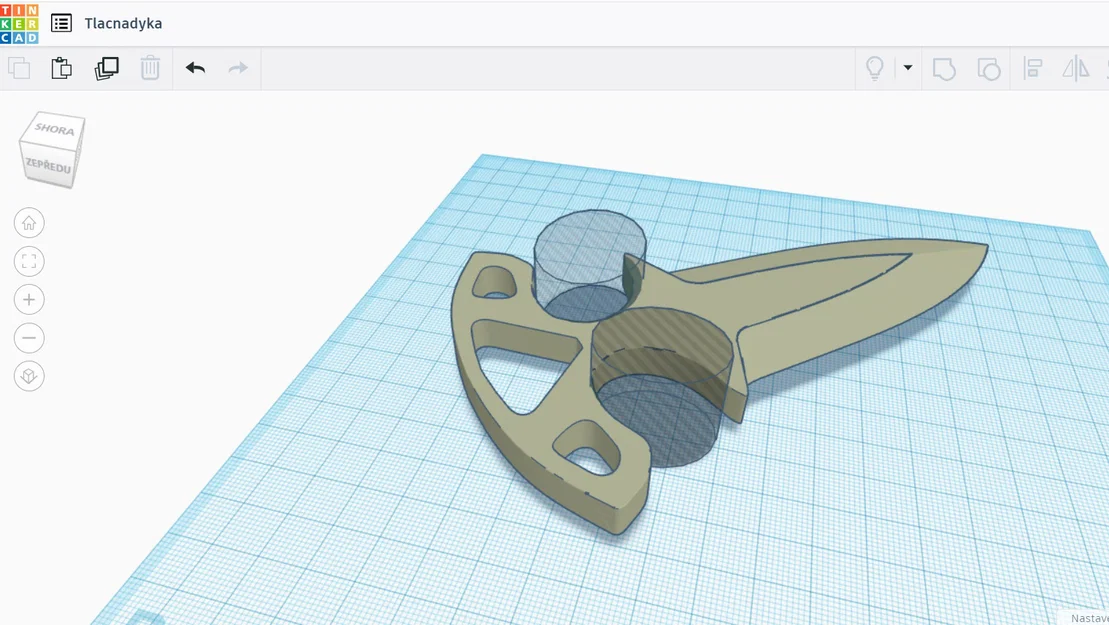This screenshot has height=625, width=1109.
Task: Zoom out on the workplane
Action: [x=29, y=337]
